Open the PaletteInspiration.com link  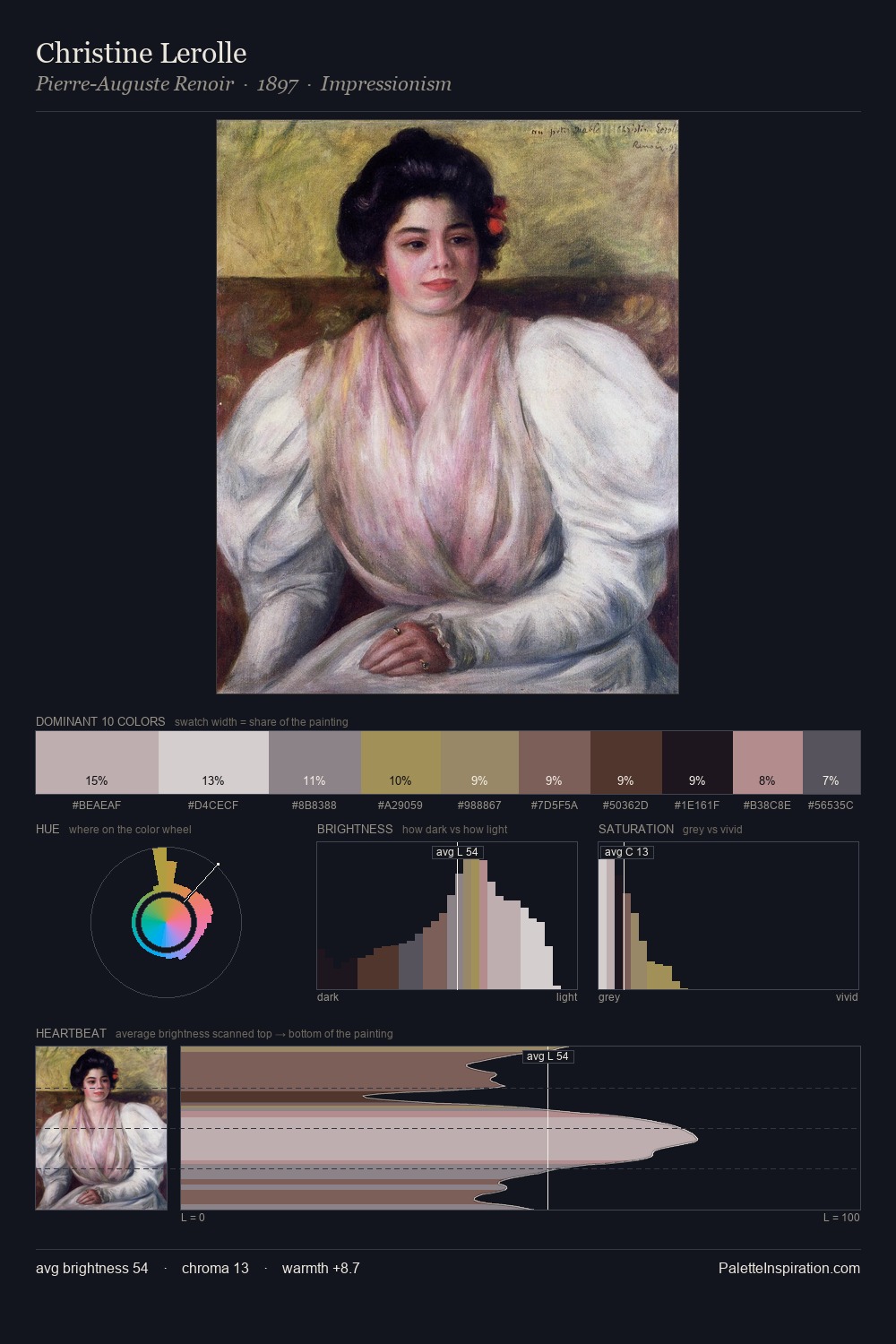coord(789,1268)
